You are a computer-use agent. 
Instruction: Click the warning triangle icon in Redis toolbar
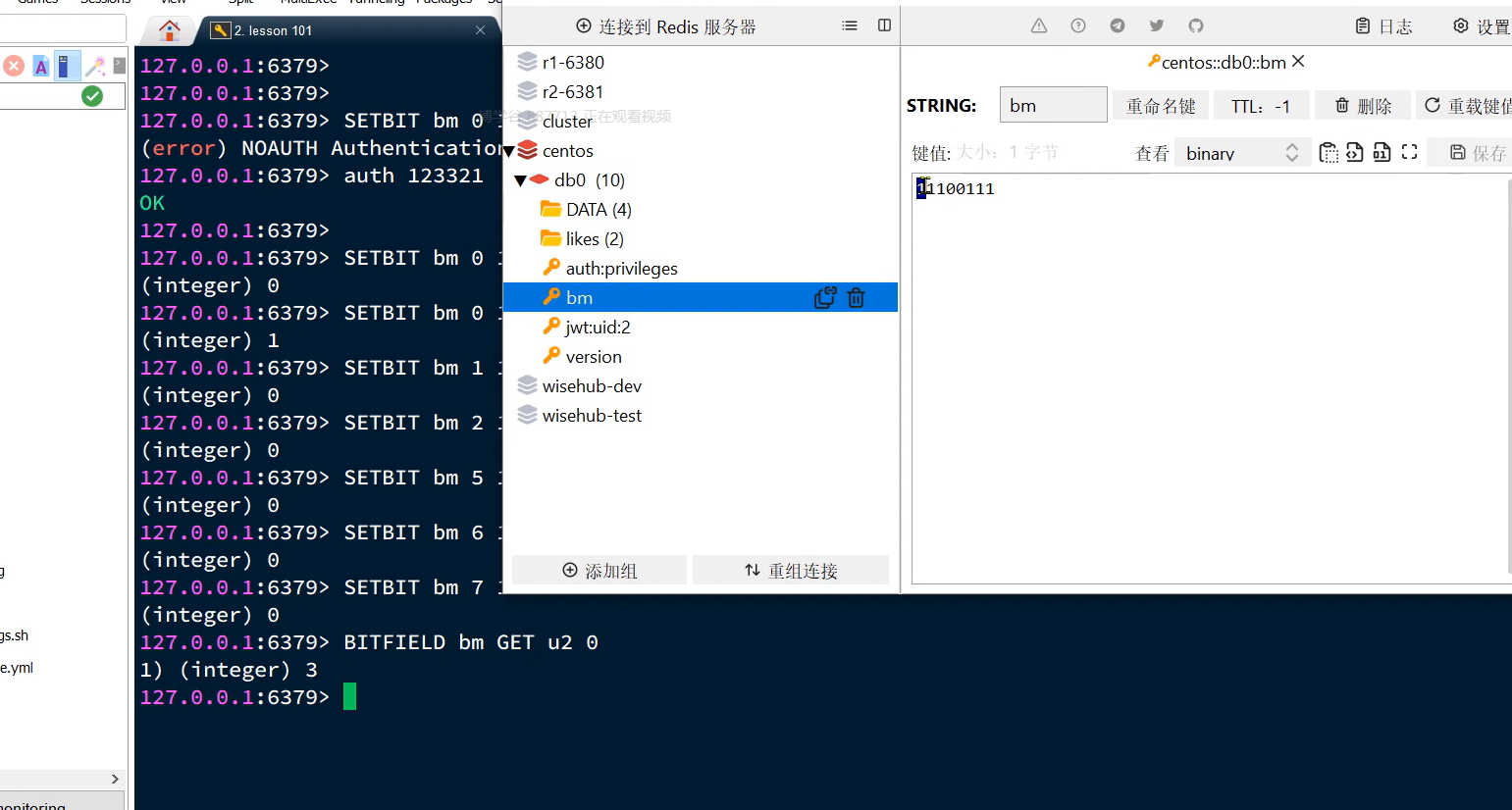tap(1039, 26)
